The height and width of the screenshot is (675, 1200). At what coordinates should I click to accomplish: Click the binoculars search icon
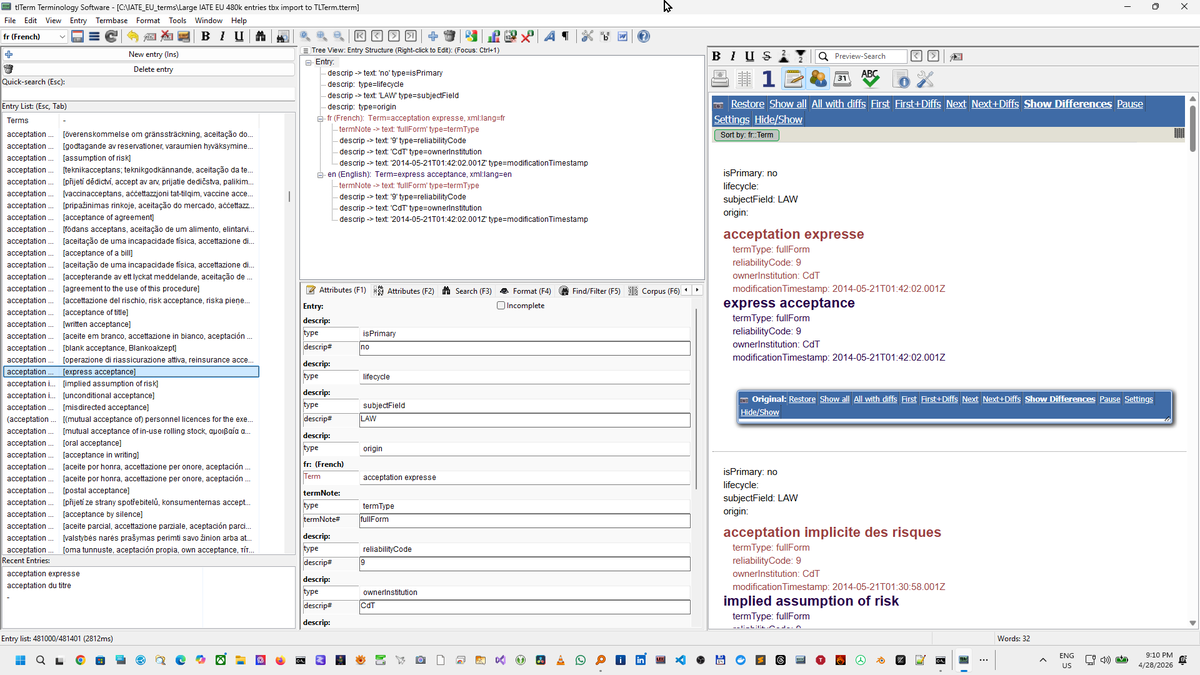[260, 37]
